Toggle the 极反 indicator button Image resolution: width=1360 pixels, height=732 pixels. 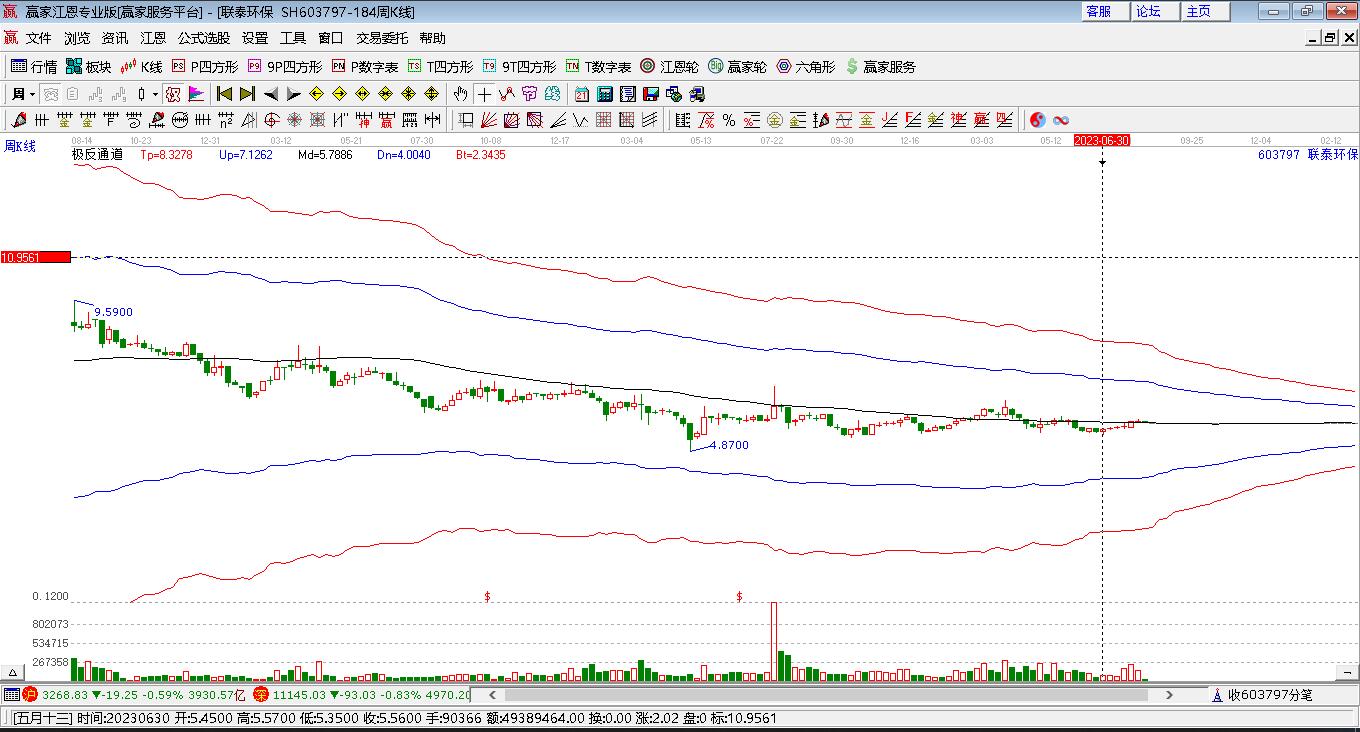coord(172,94)
